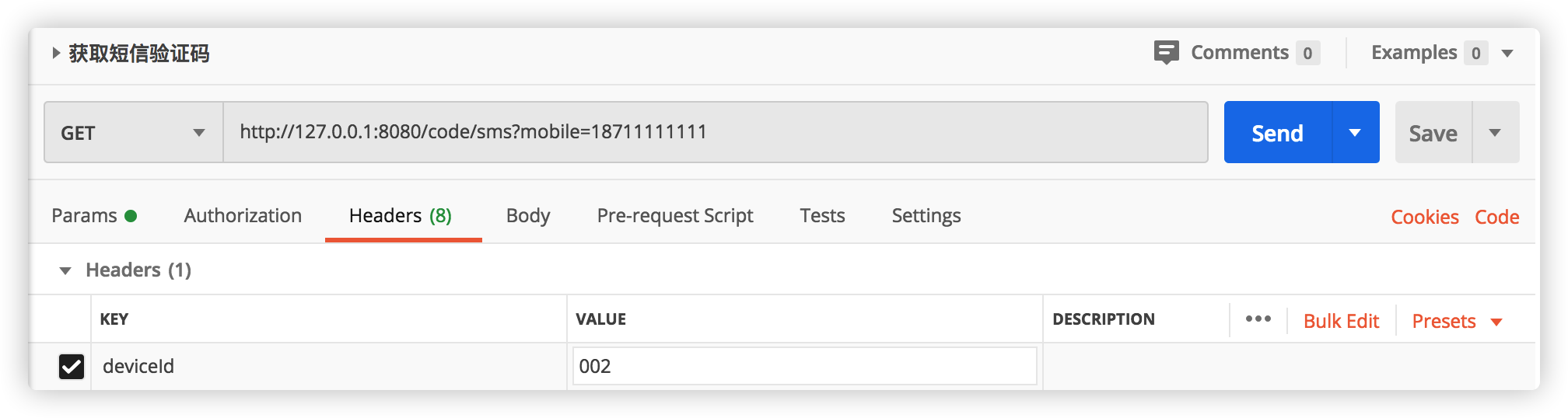Click the request URL input field
This screenshot has width=1568, height=418.
(714, 132)
